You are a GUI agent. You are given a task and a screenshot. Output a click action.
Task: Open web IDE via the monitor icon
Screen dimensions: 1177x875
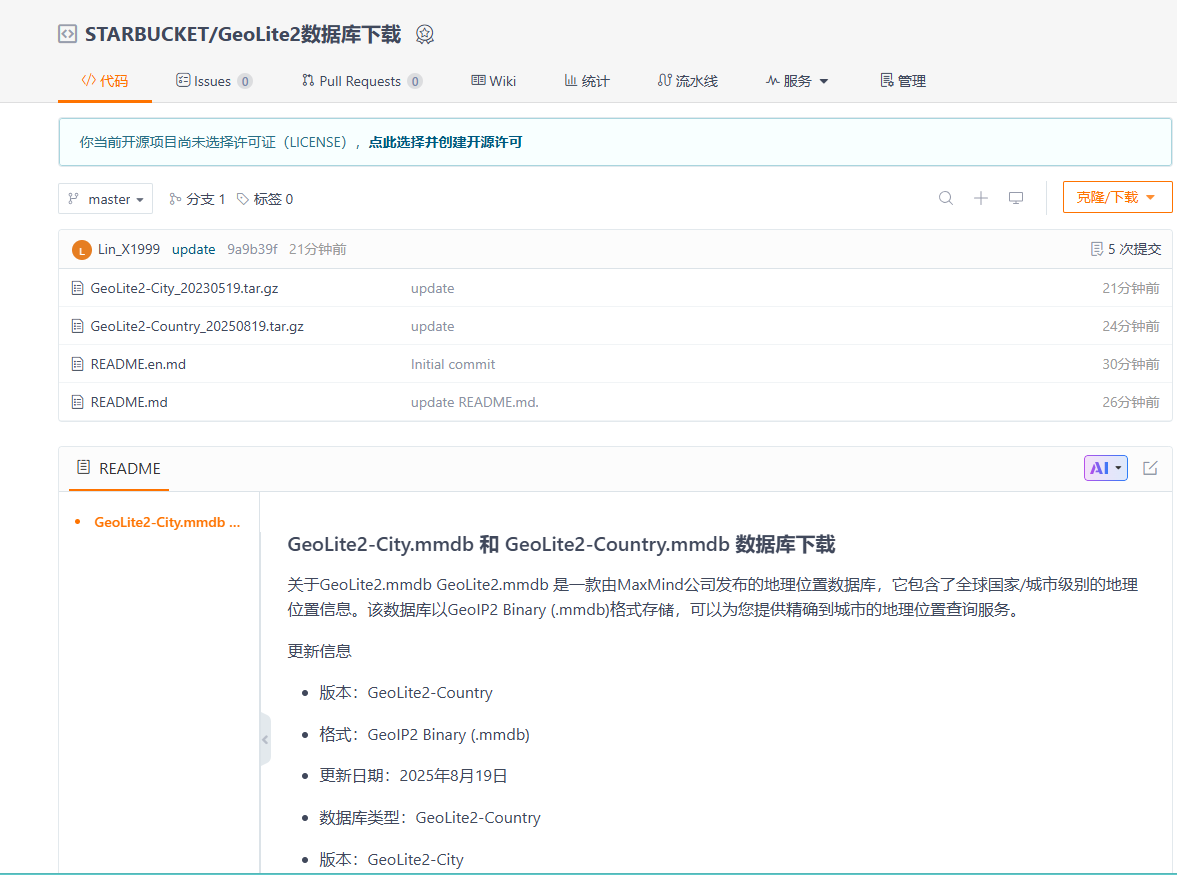(x=1016, y=198)
